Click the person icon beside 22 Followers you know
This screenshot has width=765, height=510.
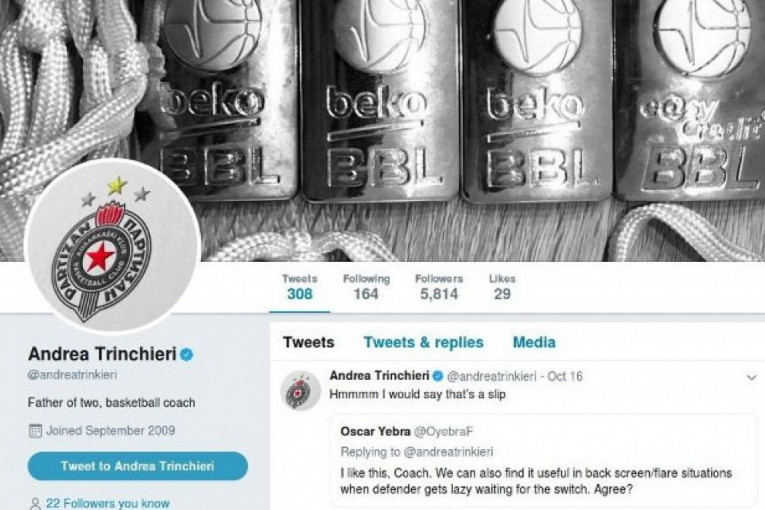tap(35, 503)
